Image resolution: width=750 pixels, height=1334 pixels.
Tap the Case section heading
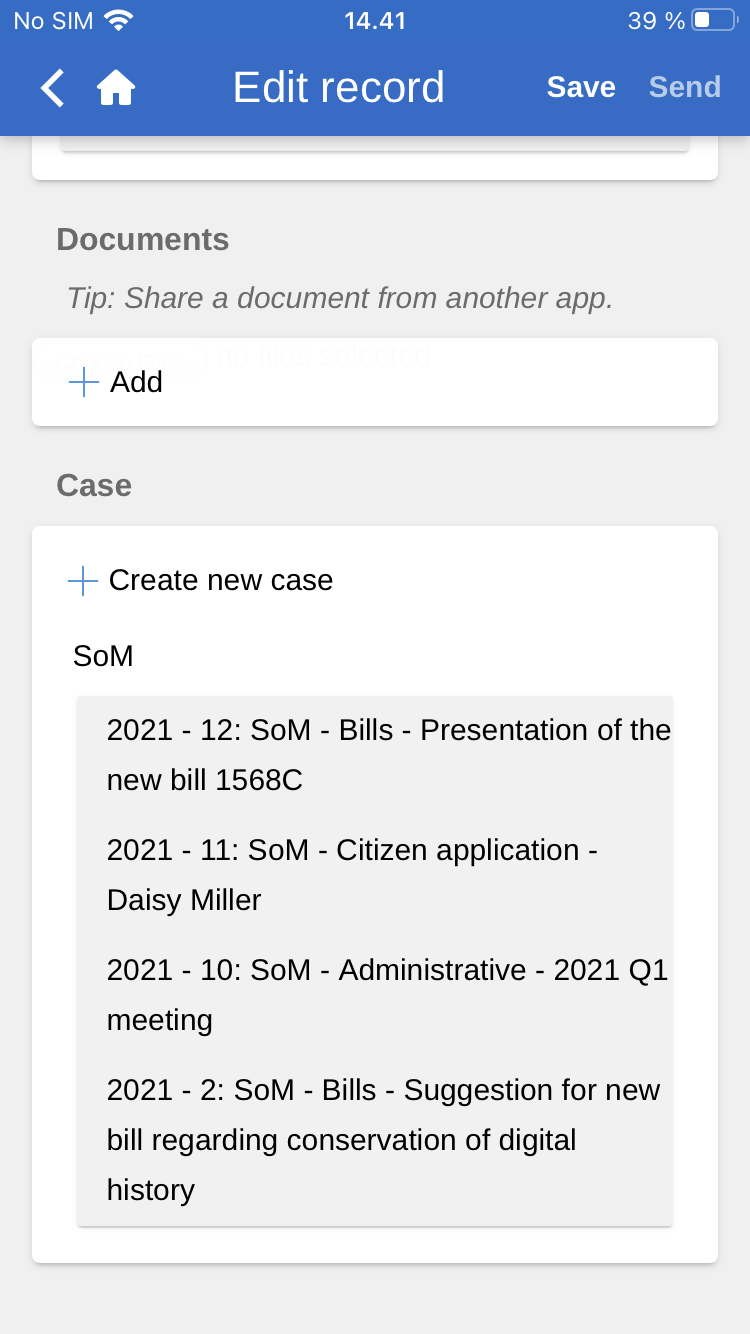click(94, 486)
